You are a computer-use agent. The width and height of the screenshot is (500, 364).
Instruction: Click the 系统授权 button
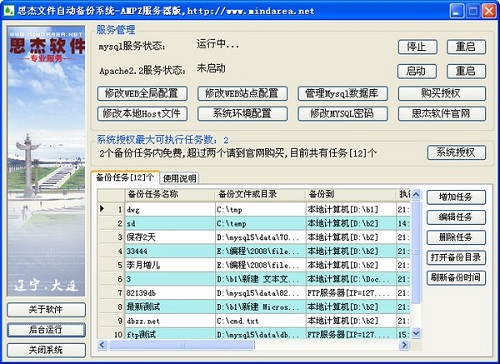(x=456, y=153)
